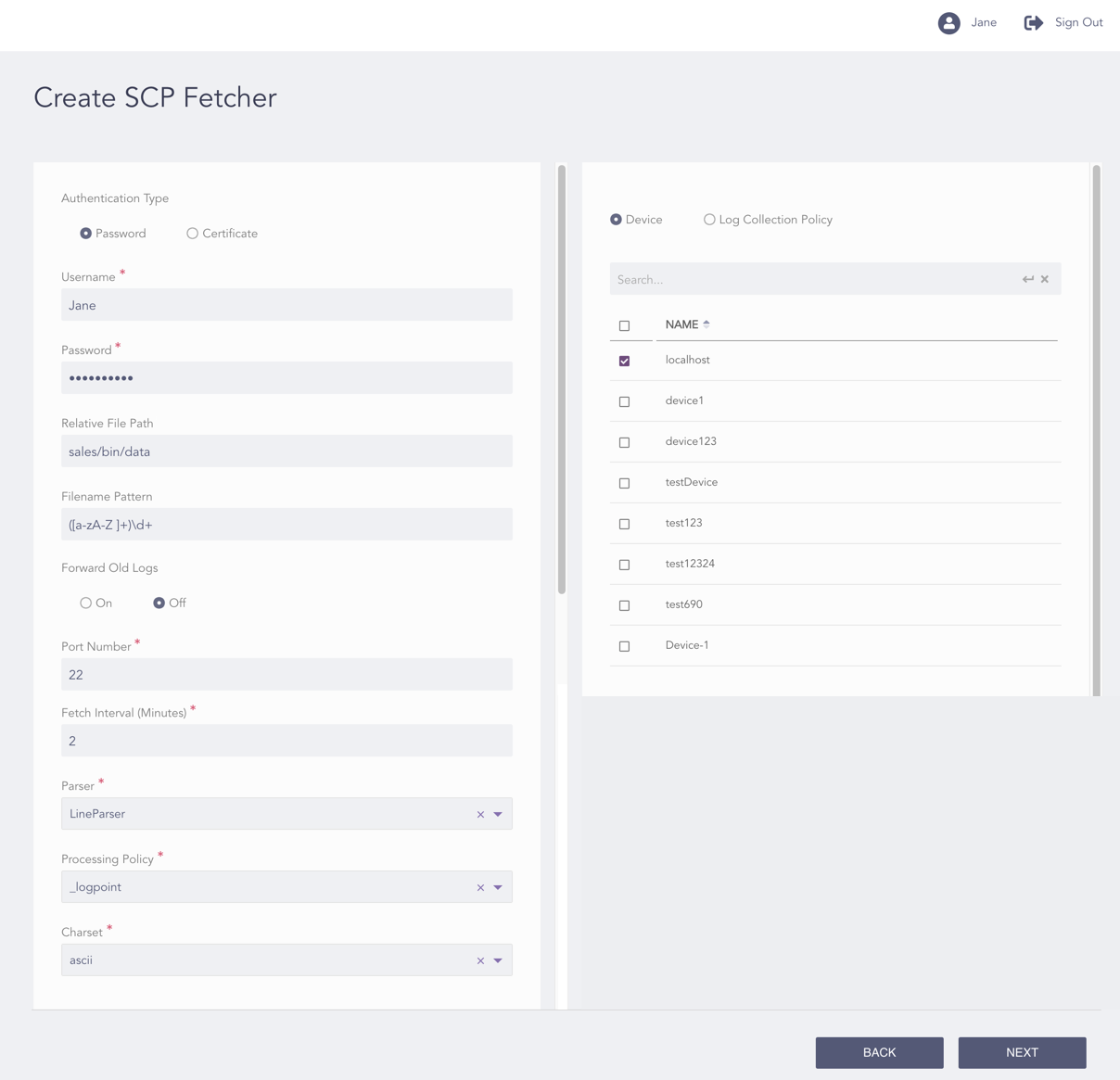This screenshot has height=1080, width=1120.
Task: Open the Processing Policy dropdown
Action: point(498,887)
